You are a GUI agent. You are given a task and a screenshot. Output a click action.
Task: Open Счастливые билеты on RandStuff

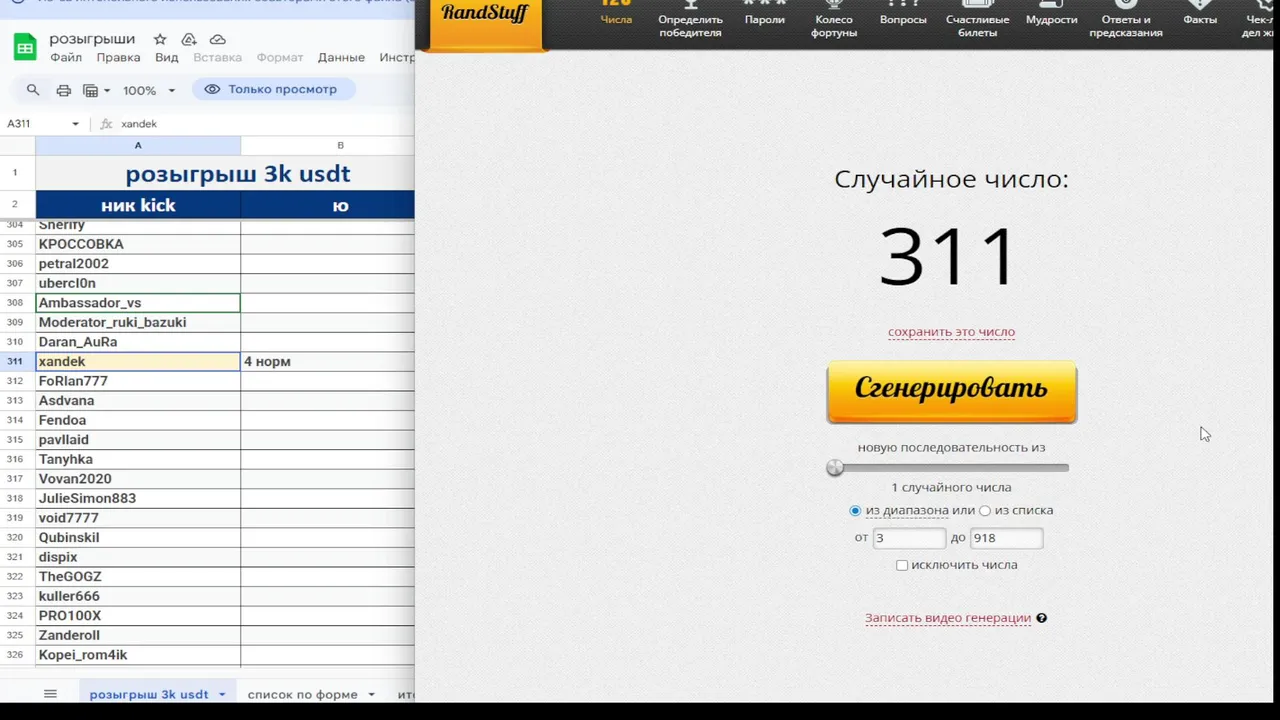977,20
